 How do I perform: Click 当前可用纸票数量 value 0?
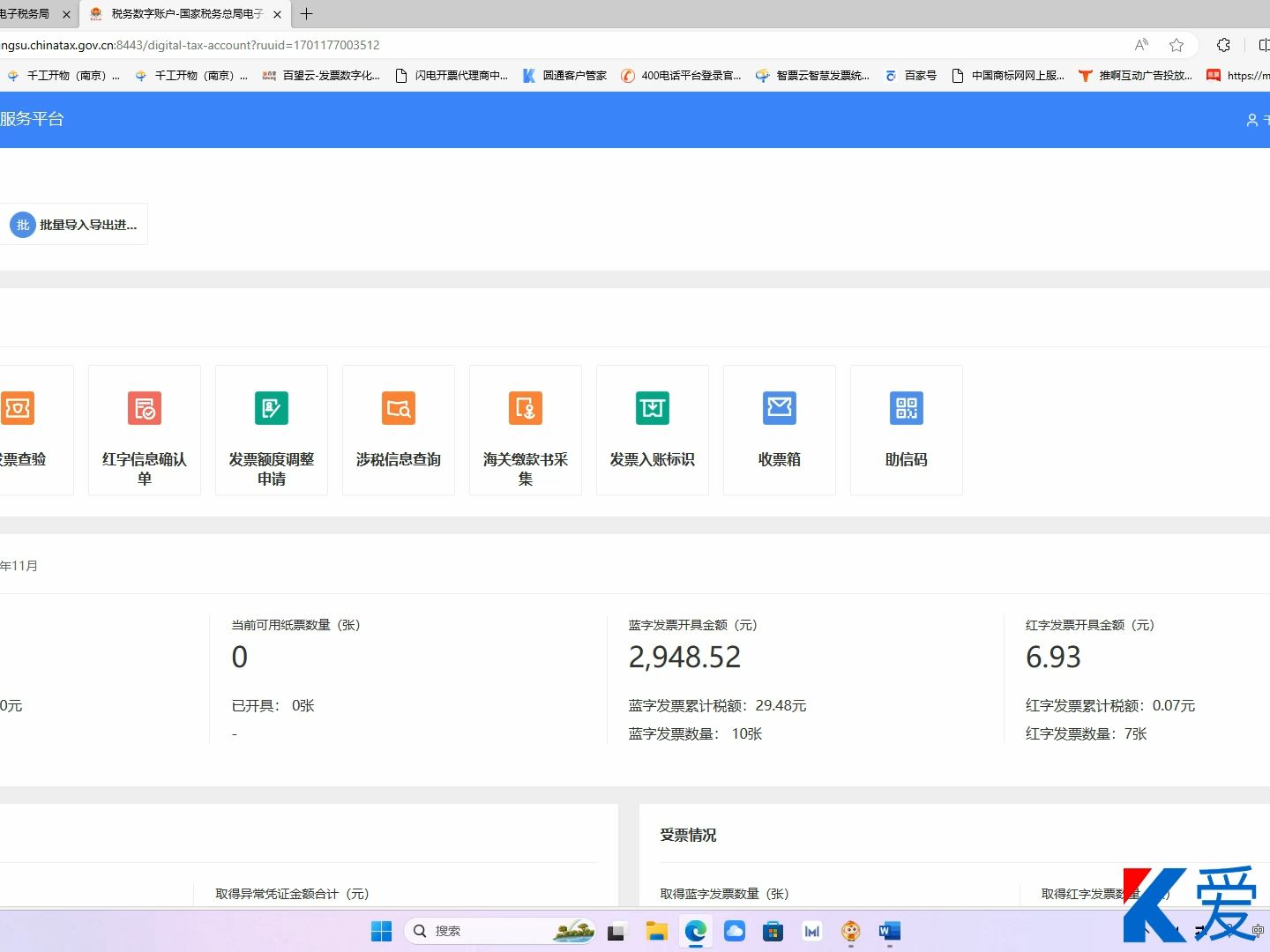click(240, 657)
